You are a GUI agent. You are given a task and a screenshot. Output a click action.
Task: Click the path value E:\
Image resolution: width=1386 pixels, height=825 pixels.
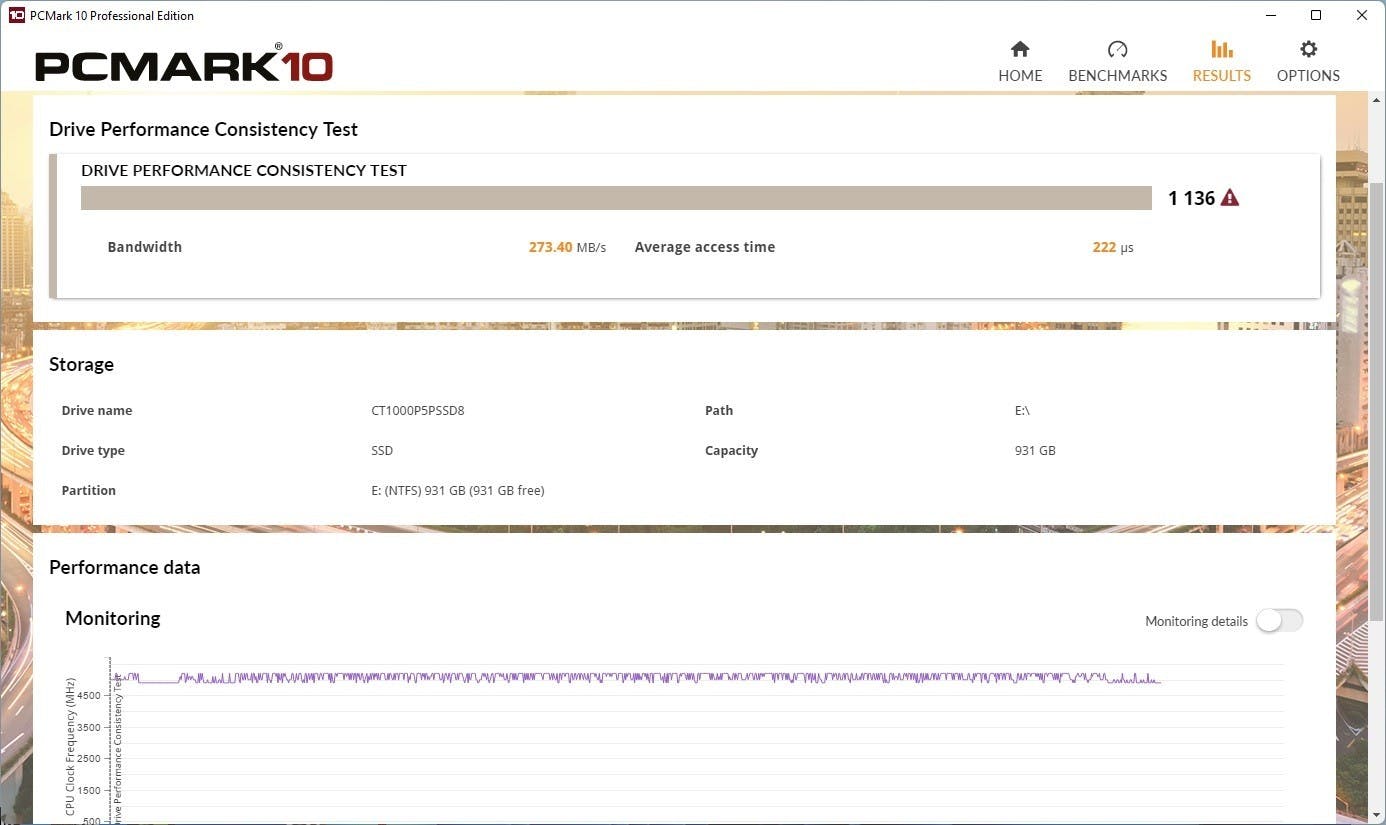[1022, 410]
